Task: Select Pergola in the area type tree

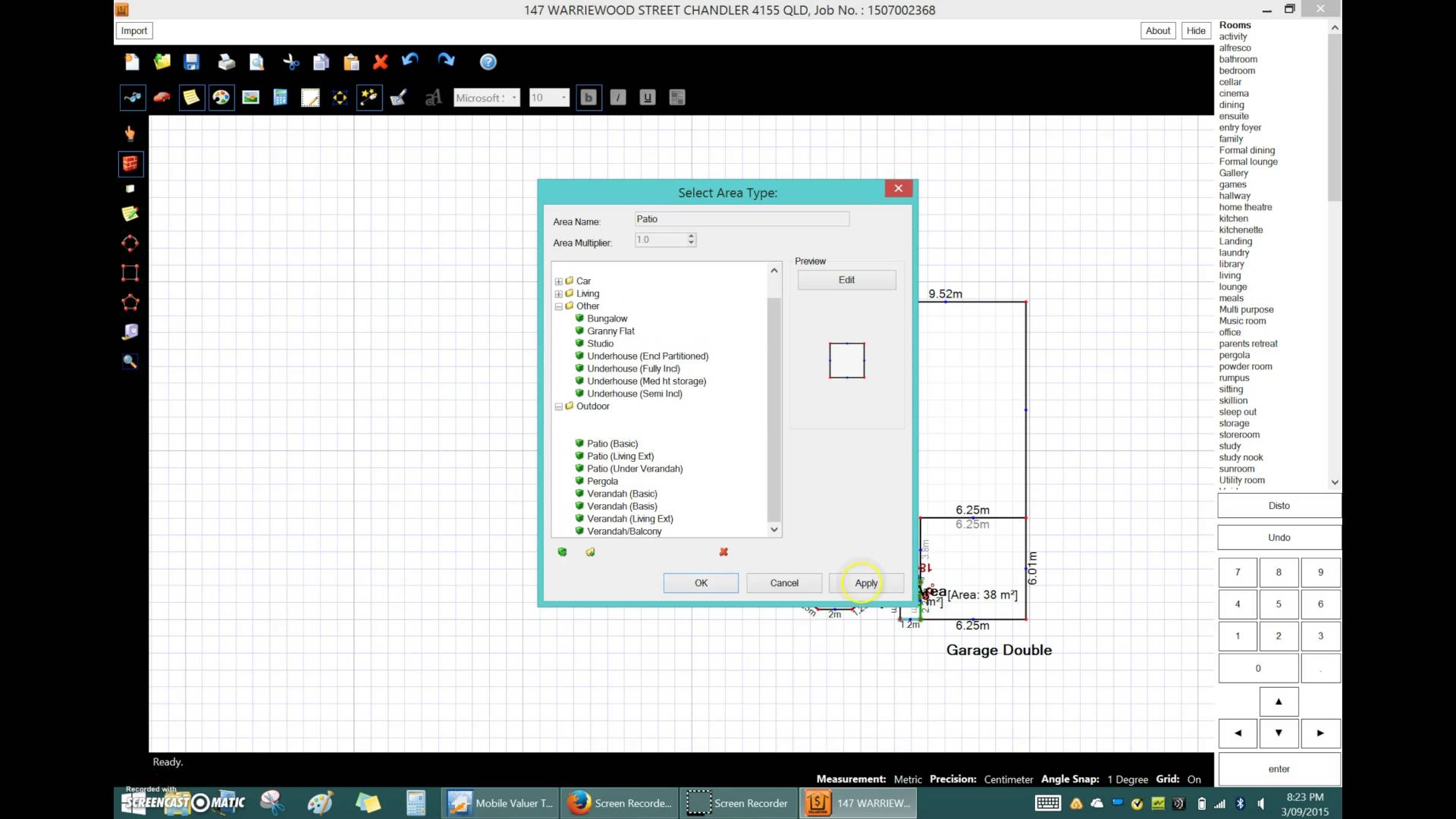Action: point(602,482)
